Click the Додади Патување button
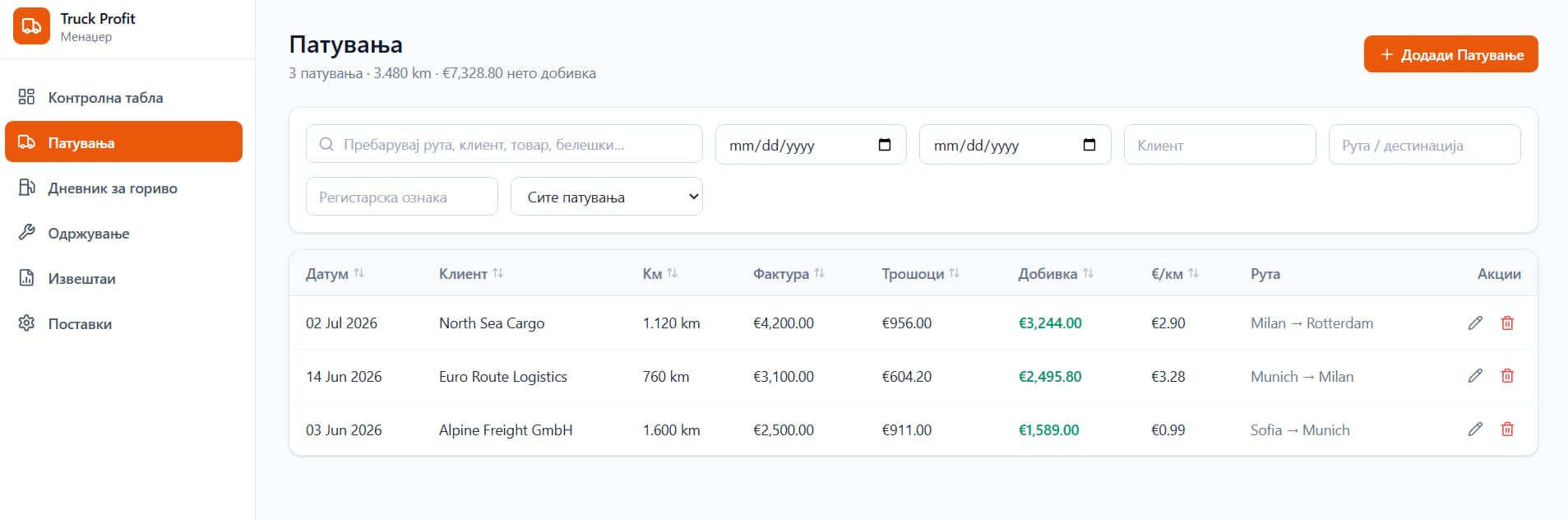Image resolution: width=1568 pixels, height=520 pixels. 1450,54
